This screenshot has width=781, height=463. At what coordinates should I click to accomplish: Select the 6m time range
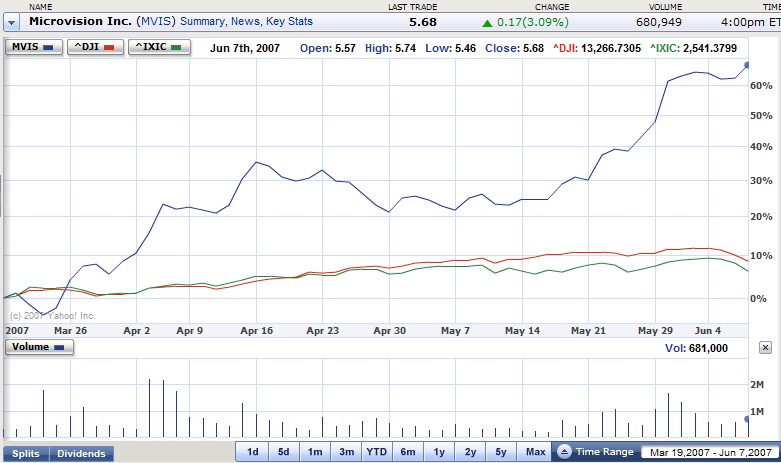click(x=407, y=452)
